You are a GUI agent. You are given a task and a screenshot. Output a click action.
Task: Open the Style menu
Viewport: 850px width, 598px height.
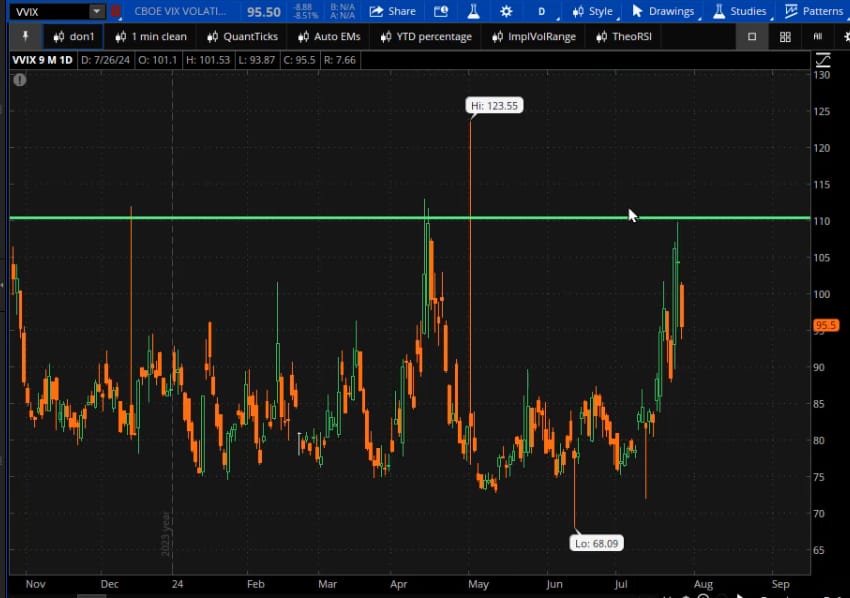[x=593, y=11]
